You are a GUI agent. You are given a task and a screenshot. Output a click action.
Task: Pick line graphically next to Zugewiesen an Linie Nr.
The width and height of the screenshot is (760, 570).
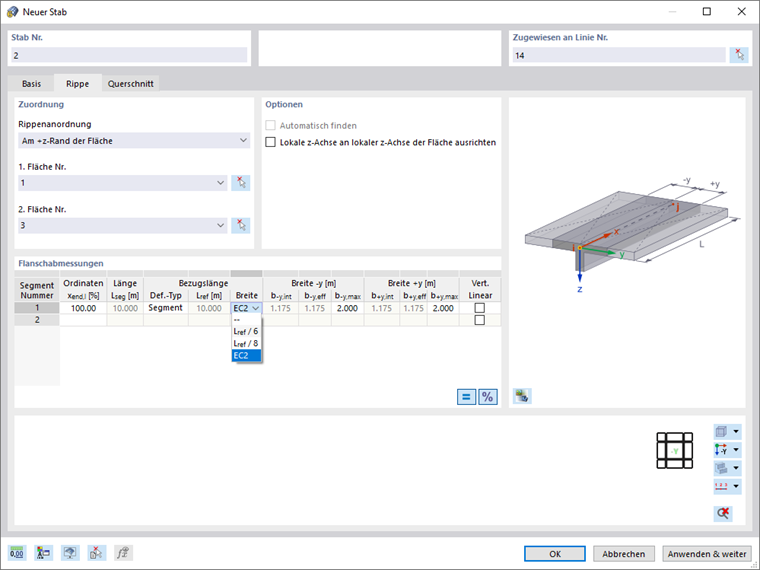pos(739,55)
